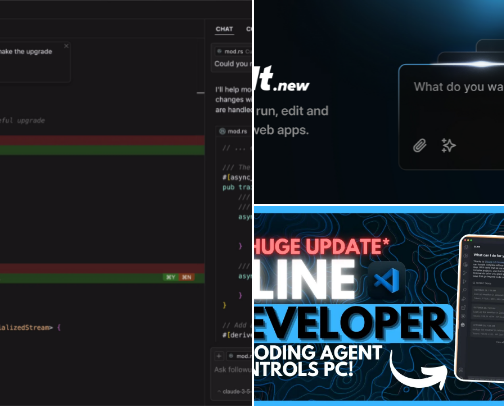Click the plus add-context button in chat

pos(219,356)
